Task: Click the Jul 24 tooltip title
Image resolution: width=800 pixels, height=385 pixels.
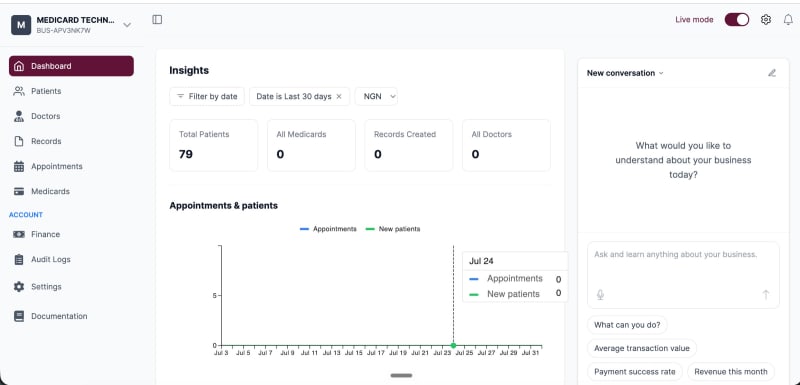Action: tap(481, 261)
